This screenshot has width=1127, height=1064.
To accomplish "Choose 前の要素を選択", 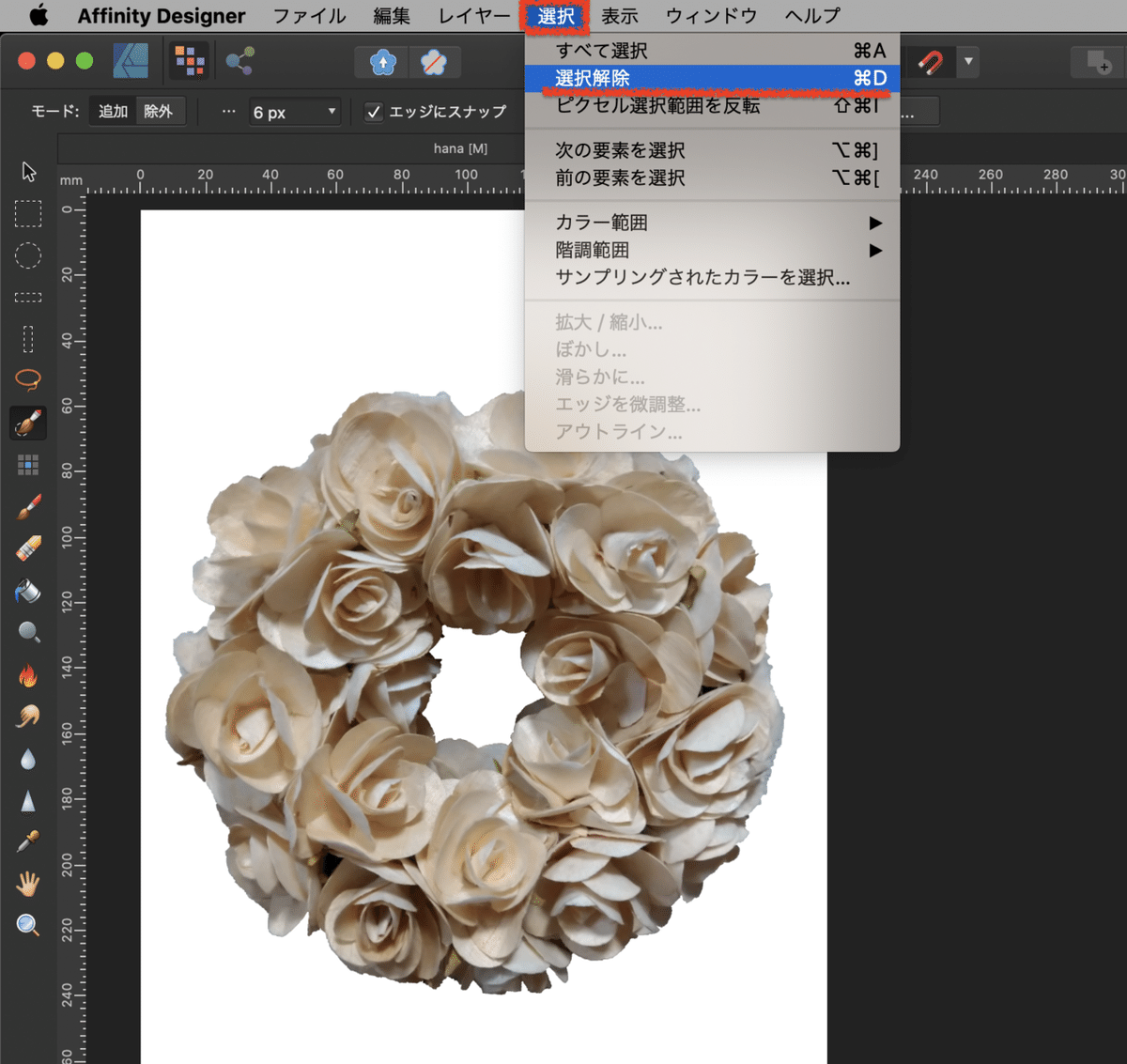I will [712, 177].
